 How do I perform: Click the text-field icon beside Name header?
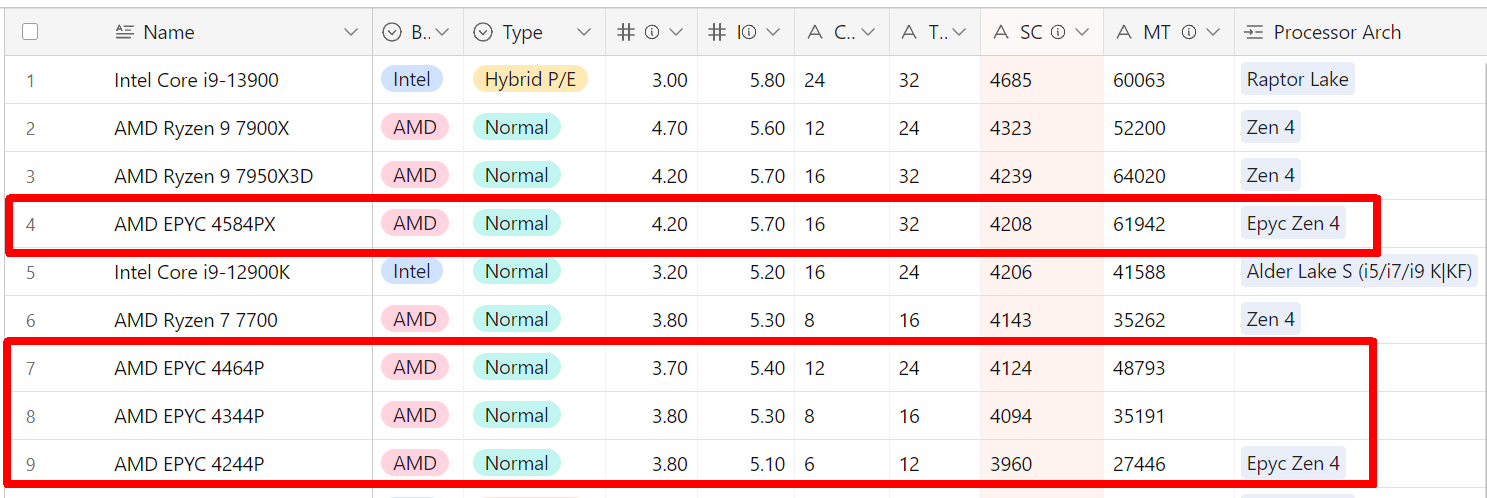point(125,32)
